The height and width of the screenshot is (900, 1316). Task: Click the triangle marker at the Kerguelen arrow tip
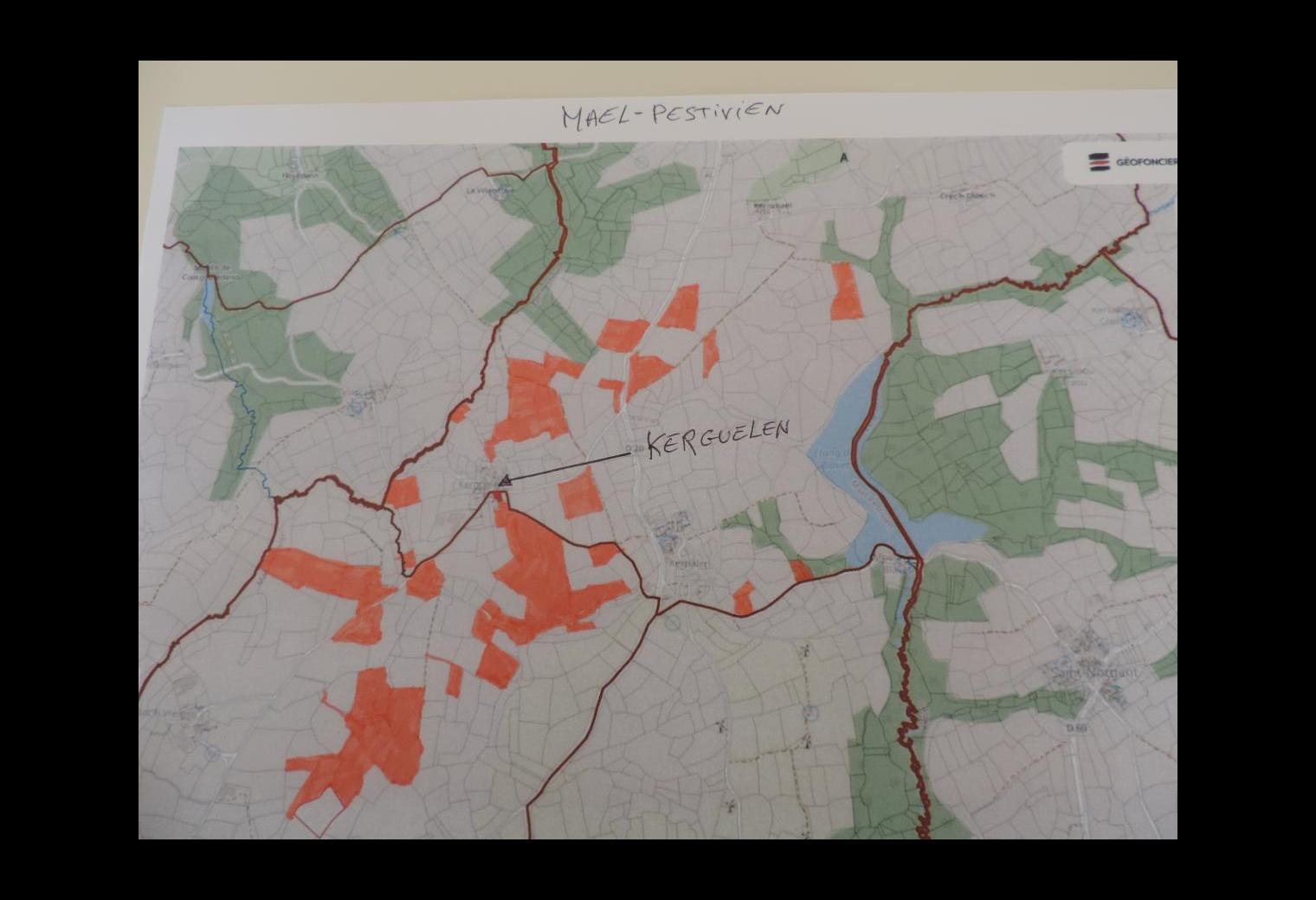(504, 480)
